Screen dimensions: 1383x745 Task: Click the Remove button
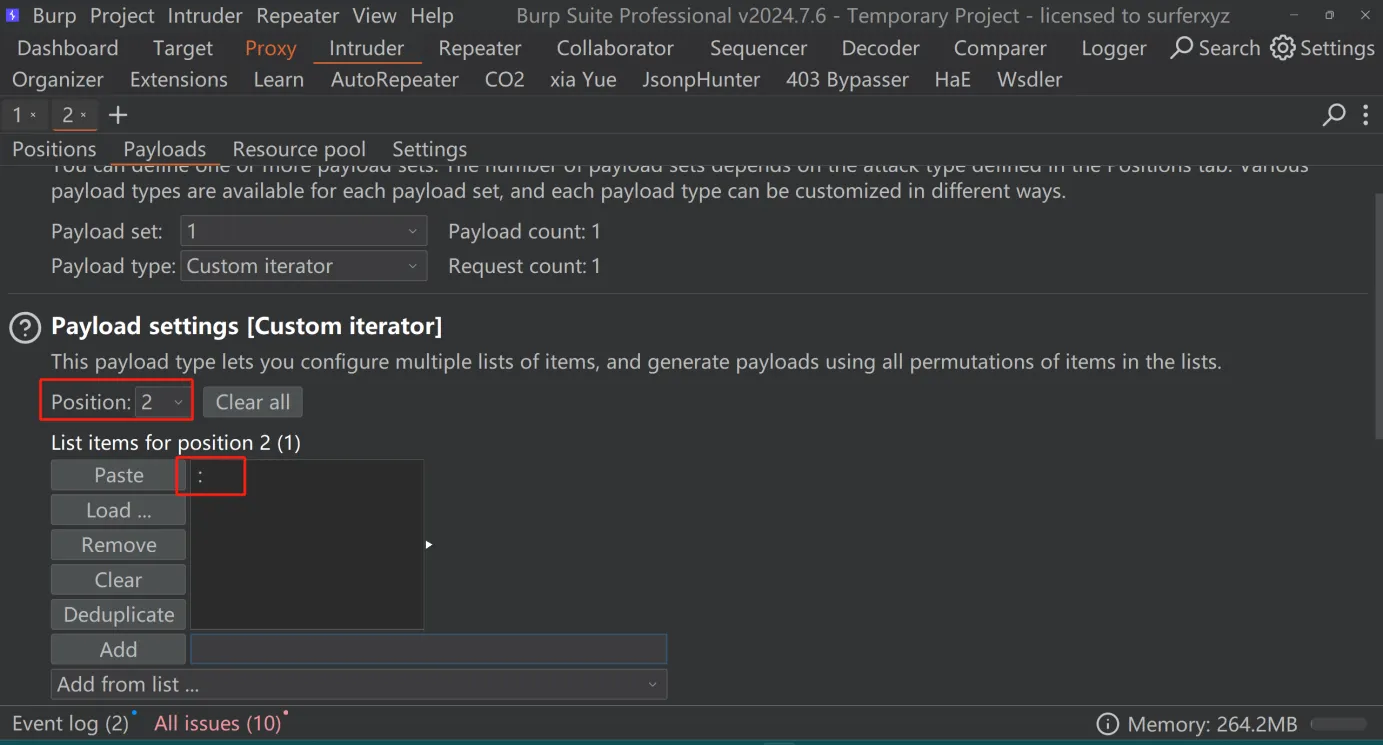[x=118, y=545]
